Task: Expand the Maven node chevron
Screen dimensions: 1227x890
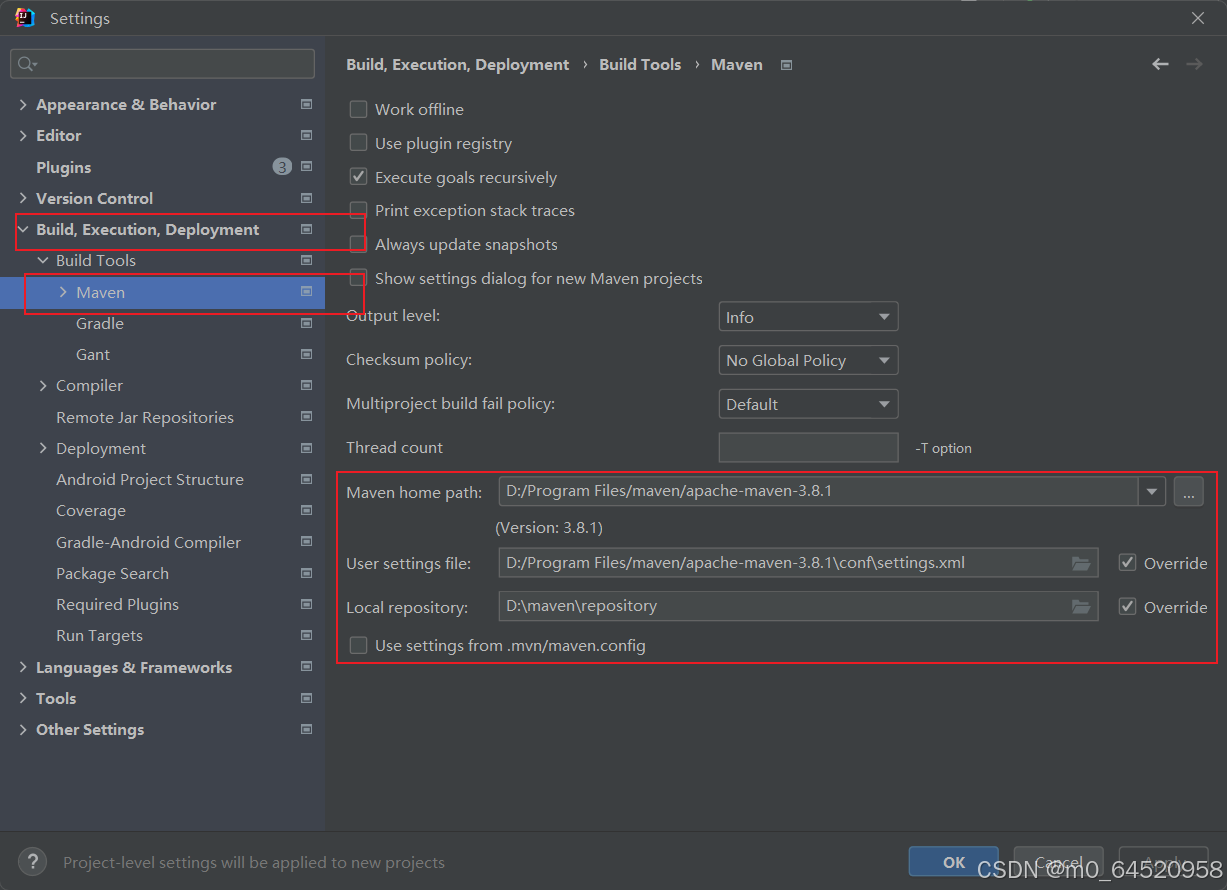Action: [x=63, y=292]
